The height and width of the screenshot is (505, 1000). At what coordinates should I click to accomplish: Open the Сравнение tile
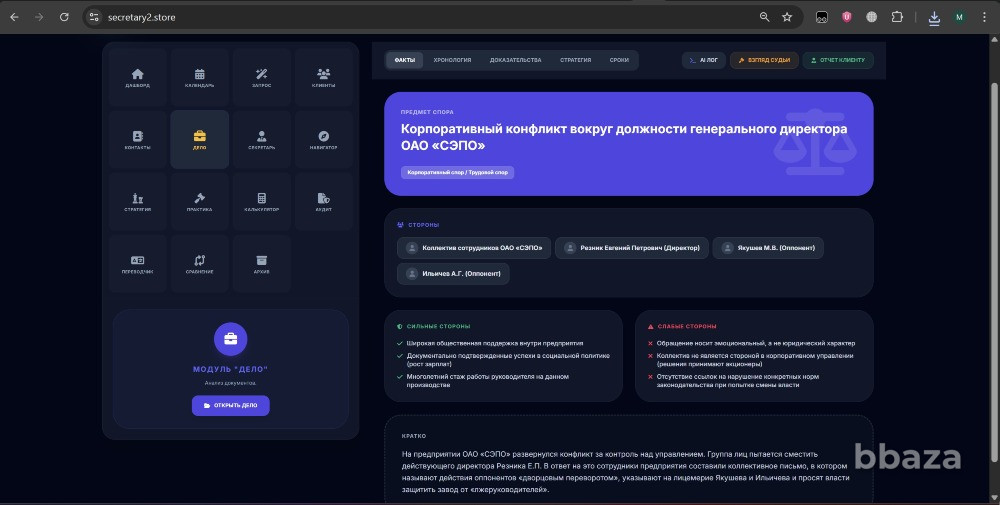tap(200, 264)
